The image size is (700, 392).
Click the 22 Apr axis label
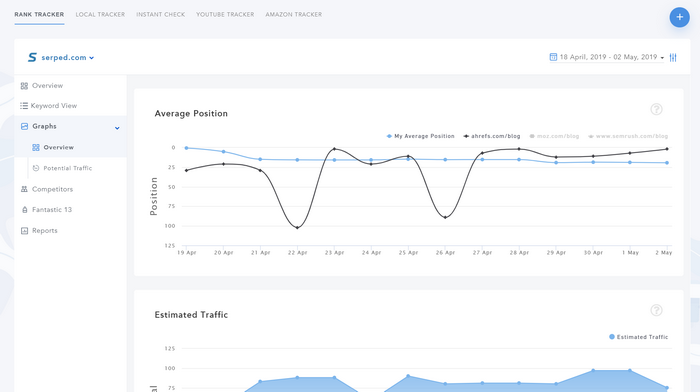297,253
